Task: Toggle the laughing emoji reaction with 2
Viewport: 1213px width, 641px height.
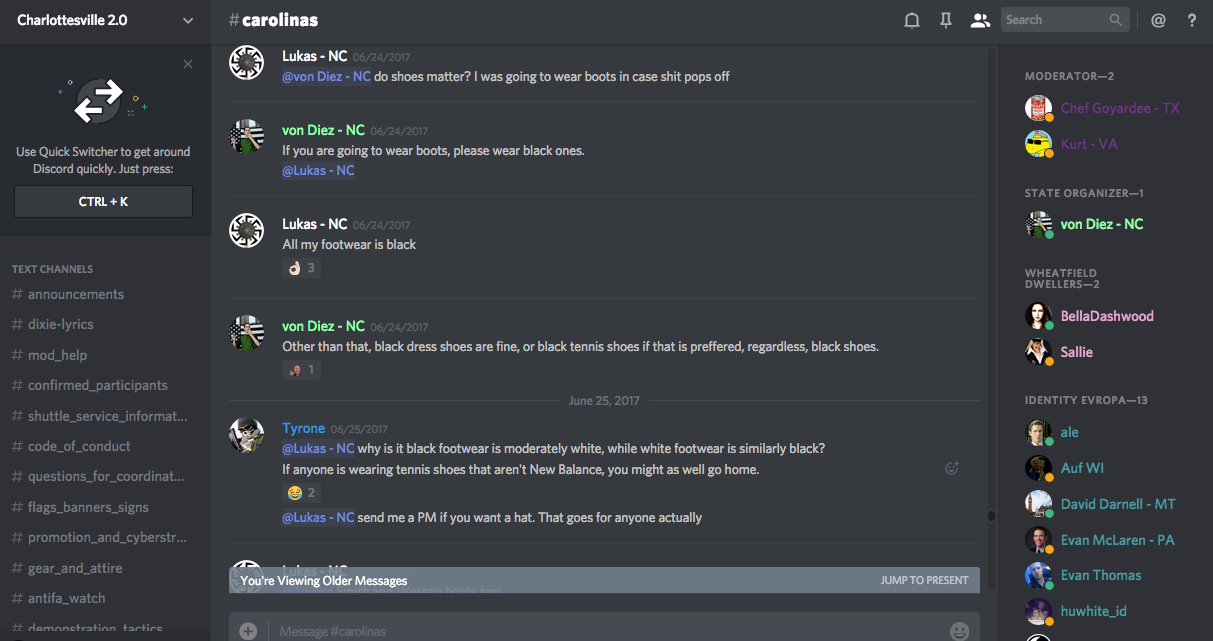Action: 301,493
